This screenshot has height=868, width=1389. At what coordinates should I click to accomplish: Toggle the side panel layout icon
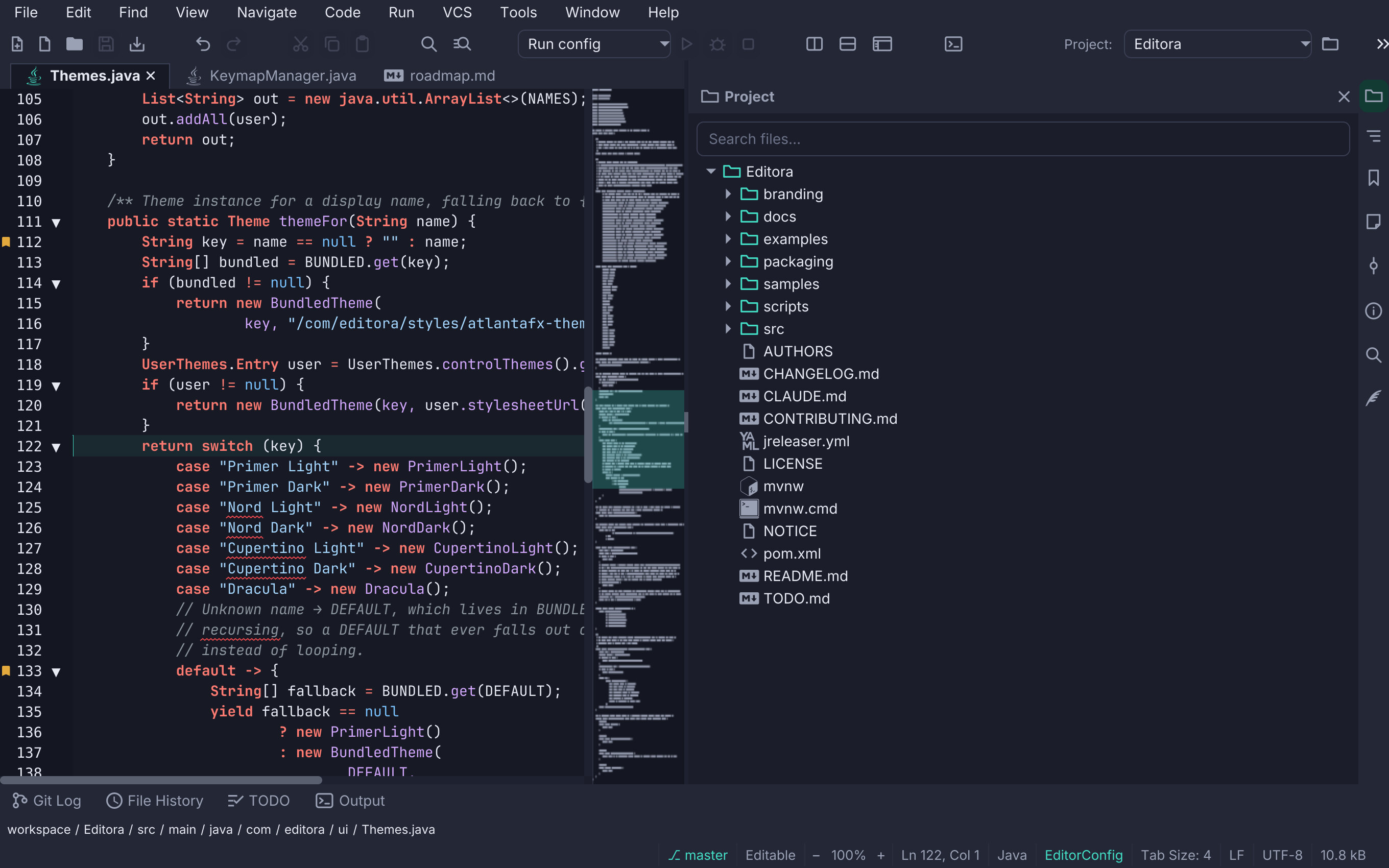click(x=882, y=44)
